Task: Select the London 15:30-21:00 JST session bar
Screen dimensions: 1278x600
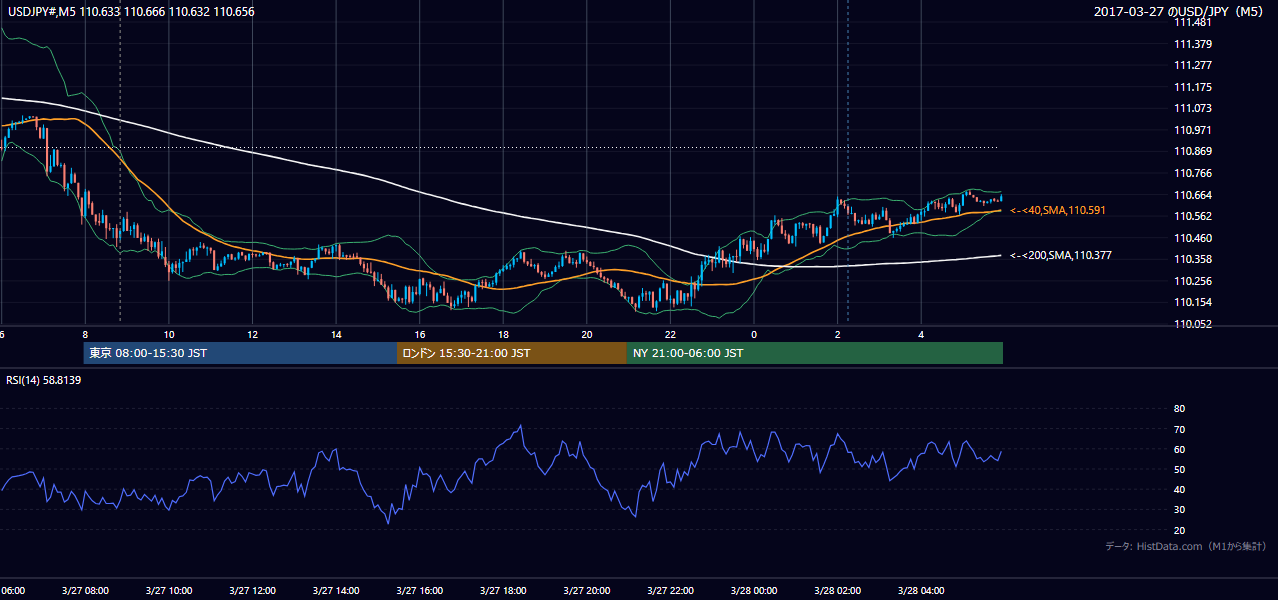Action: (x=512, y=353)
